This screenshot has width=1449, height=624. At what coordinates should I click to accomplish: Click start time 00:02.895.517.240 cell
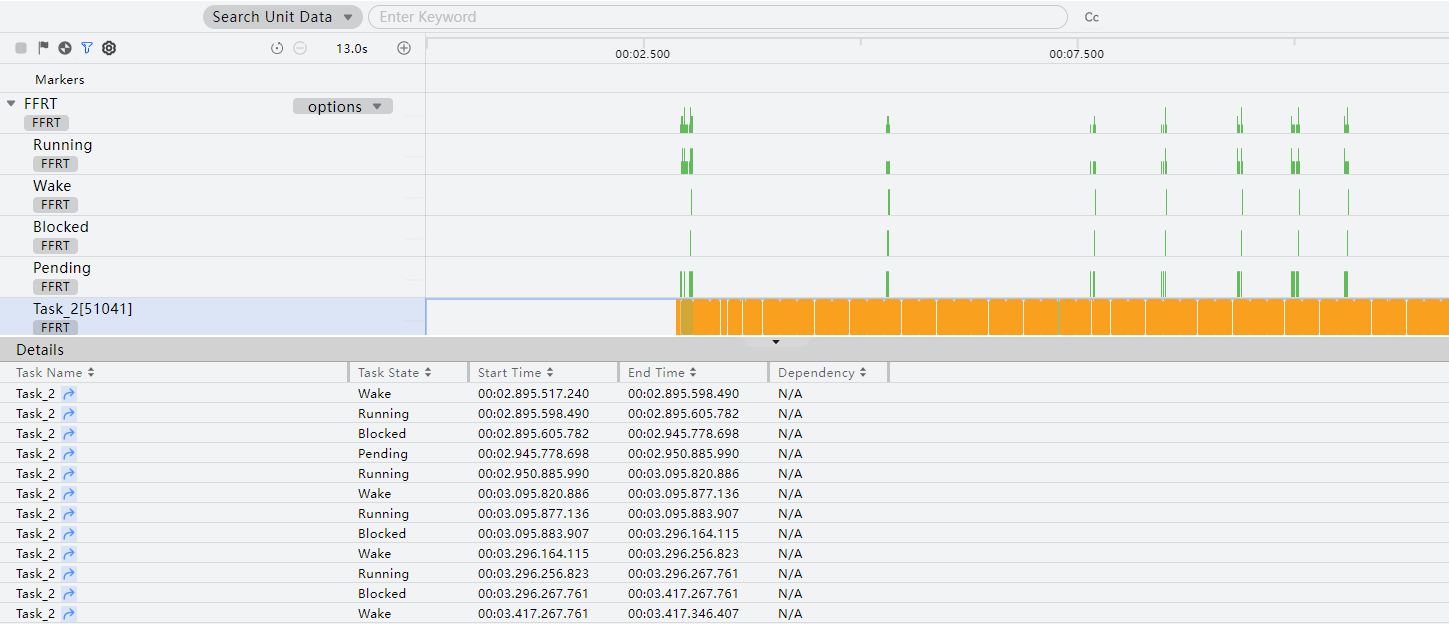[x=533, y=393]
